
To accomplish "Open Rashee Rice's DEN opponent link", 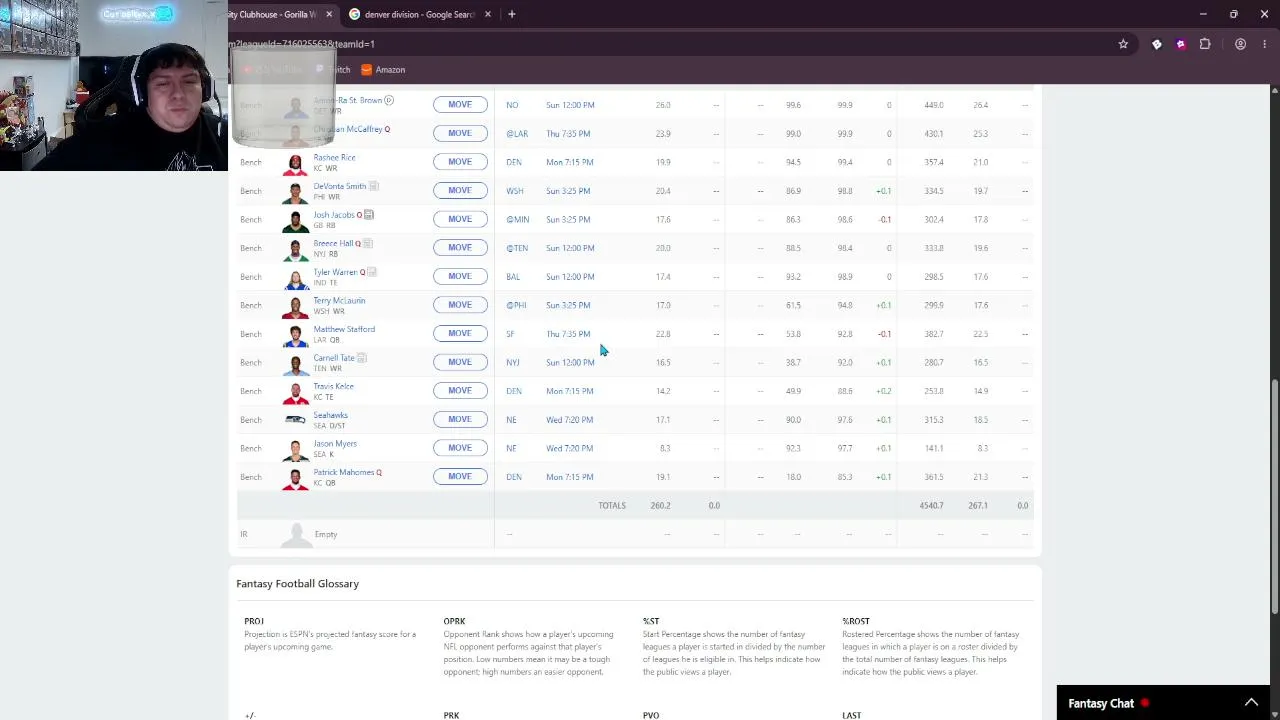I will tap(513, 162).
